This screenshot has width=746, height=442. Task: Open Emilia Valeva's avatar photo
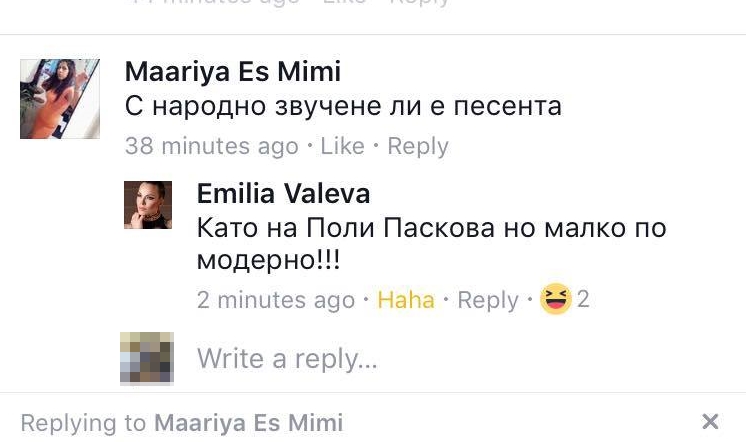[x=148, y=205]
